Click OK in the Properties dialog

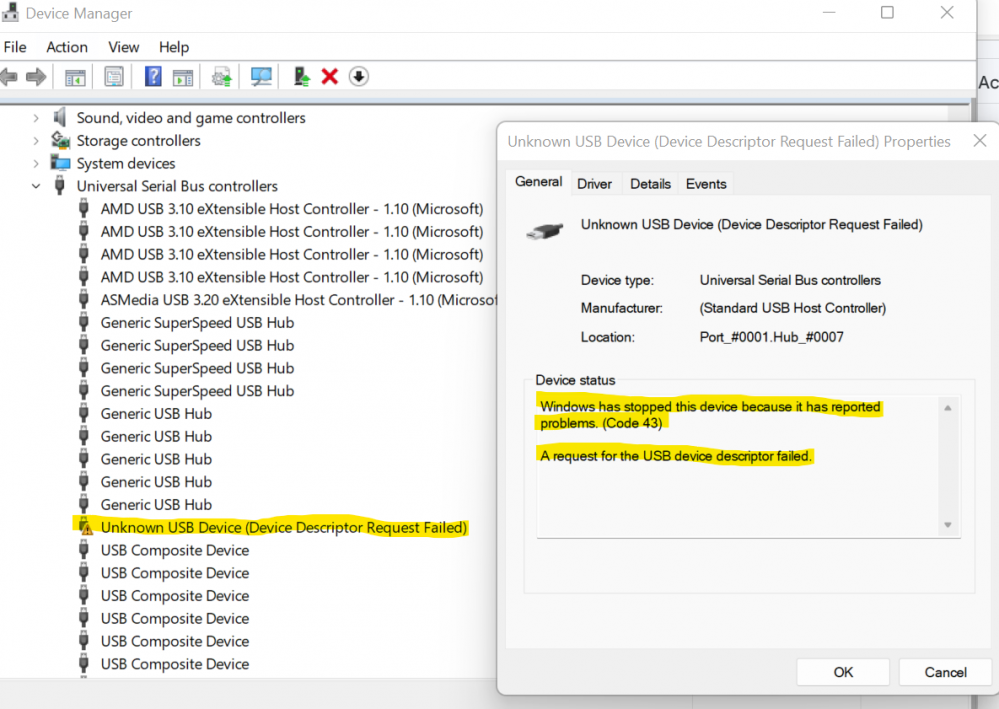843,672
